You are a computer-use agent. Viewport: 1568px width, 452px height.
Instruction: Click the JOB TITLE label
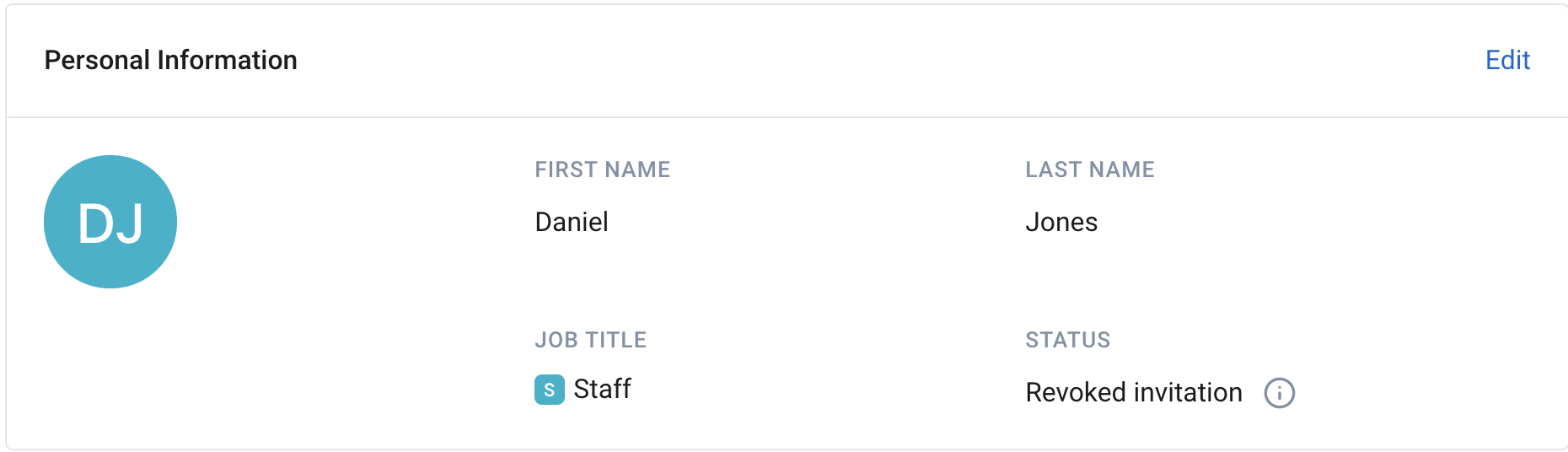coord(591,340)
